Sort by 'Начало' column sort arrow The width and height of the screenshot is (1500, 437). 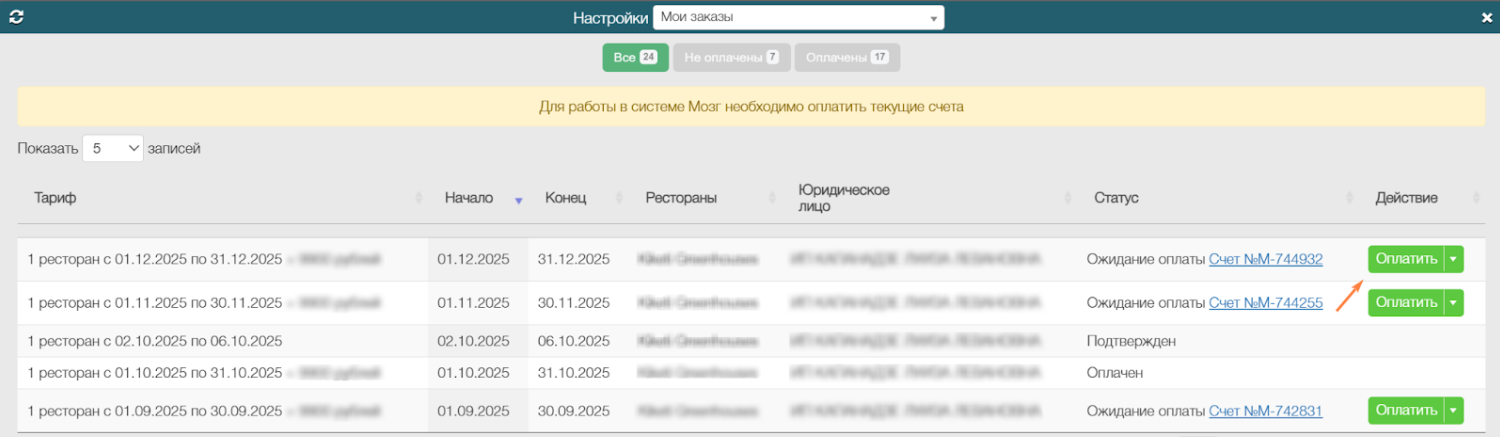pos(518,199)
